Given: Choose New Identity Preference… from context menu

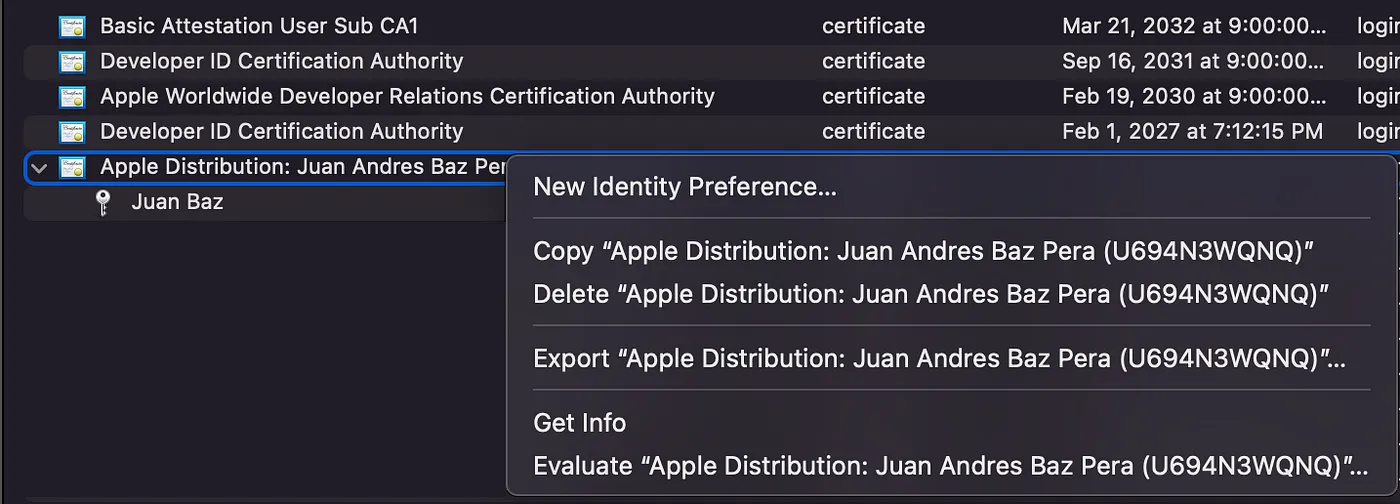Looking at the screenshot, I should point(685,187).
